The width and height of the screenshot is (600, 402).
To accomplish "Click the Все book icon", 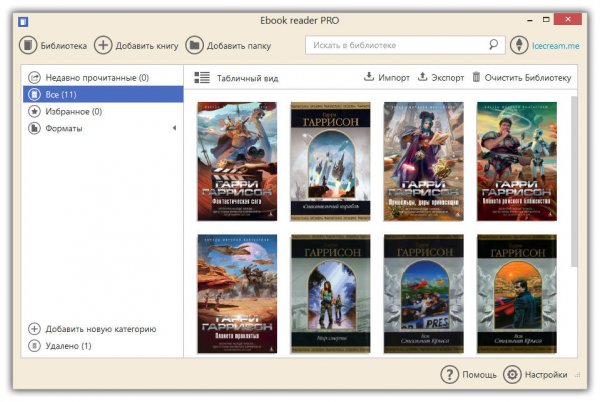I will click(34, 94).
